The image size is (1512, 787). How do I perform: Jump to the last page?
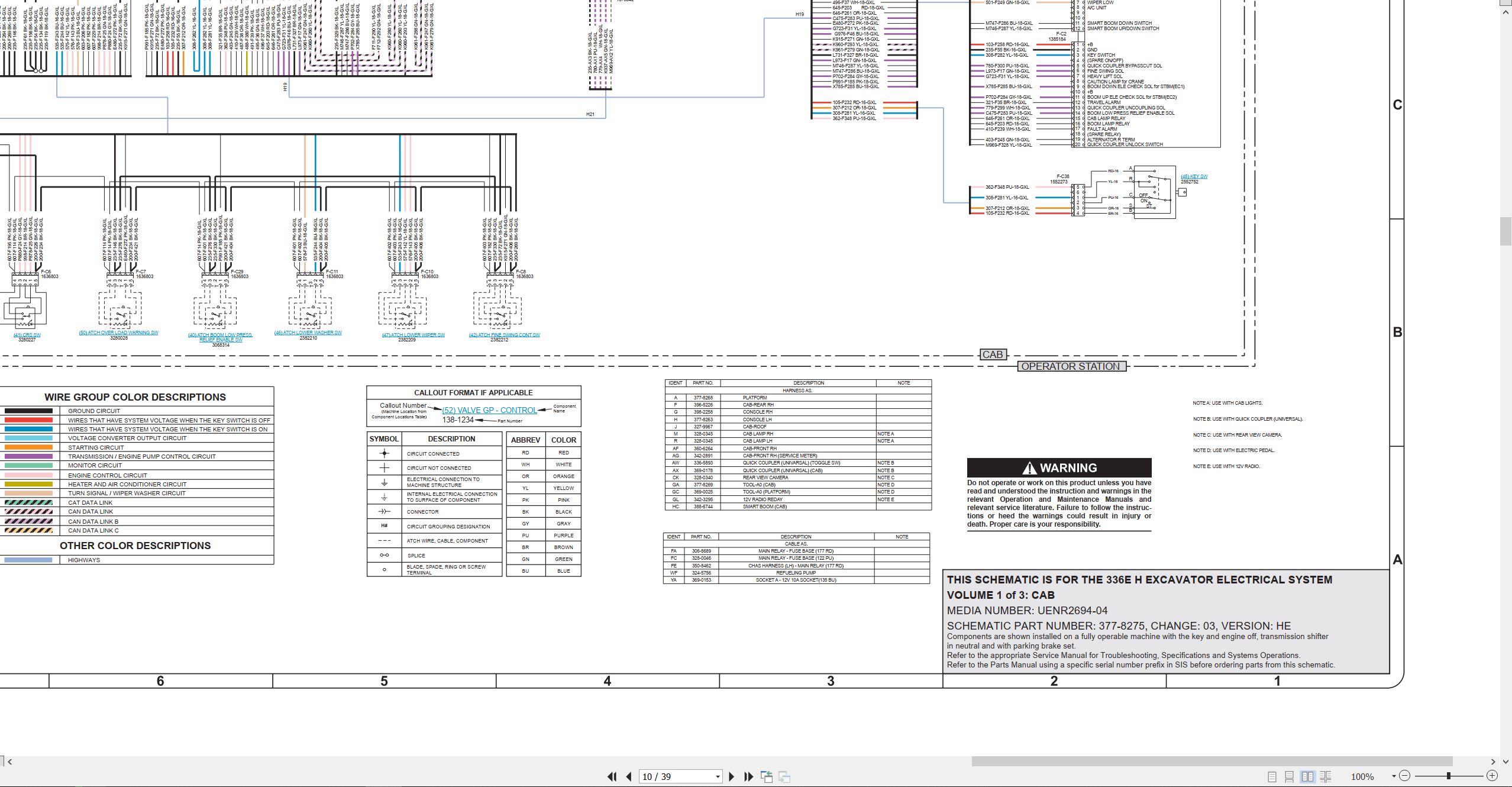(748, 776)
